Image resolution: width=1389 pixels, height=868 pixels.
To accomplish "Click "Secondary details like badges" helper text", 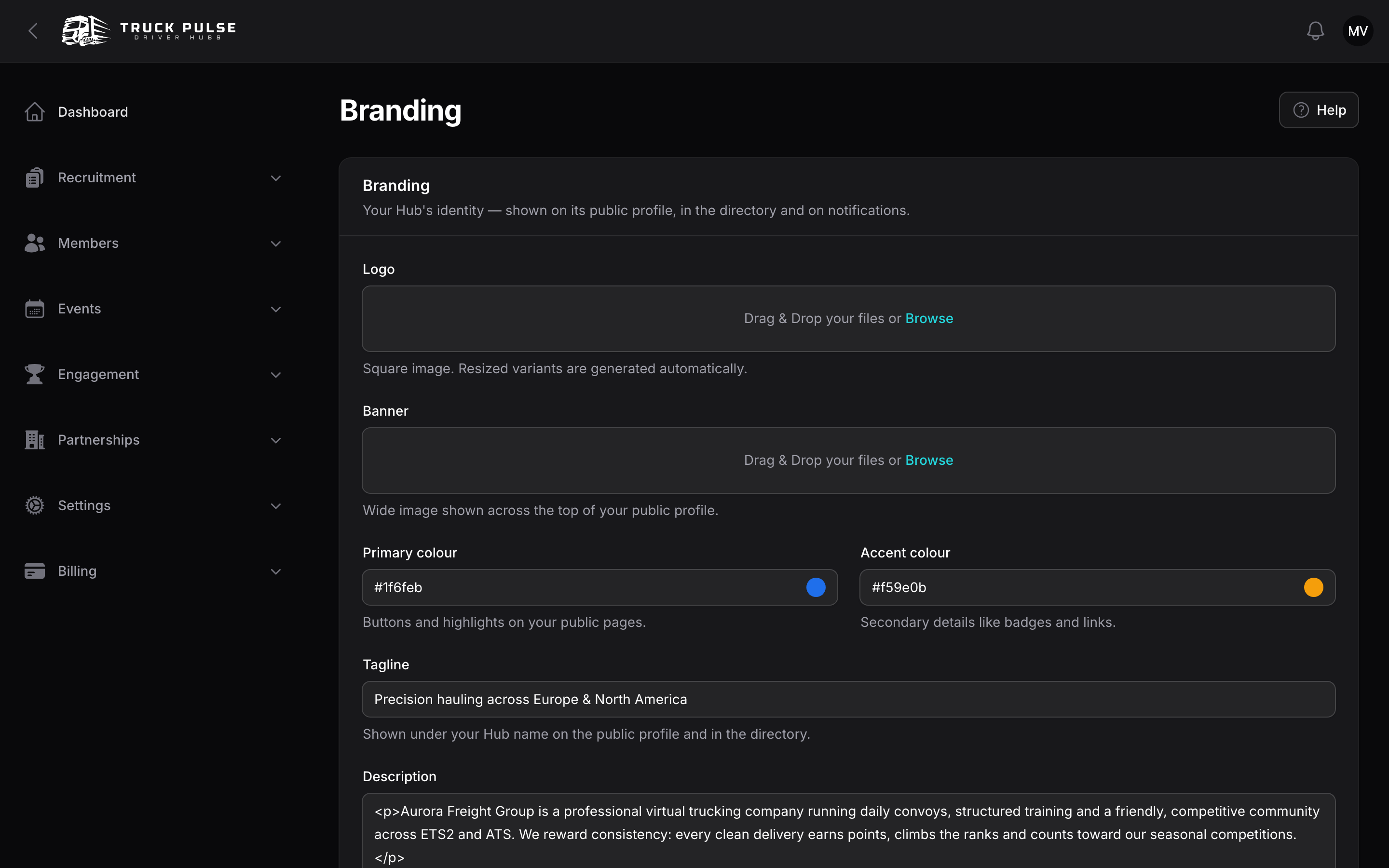I will click(x=988, y=622).
